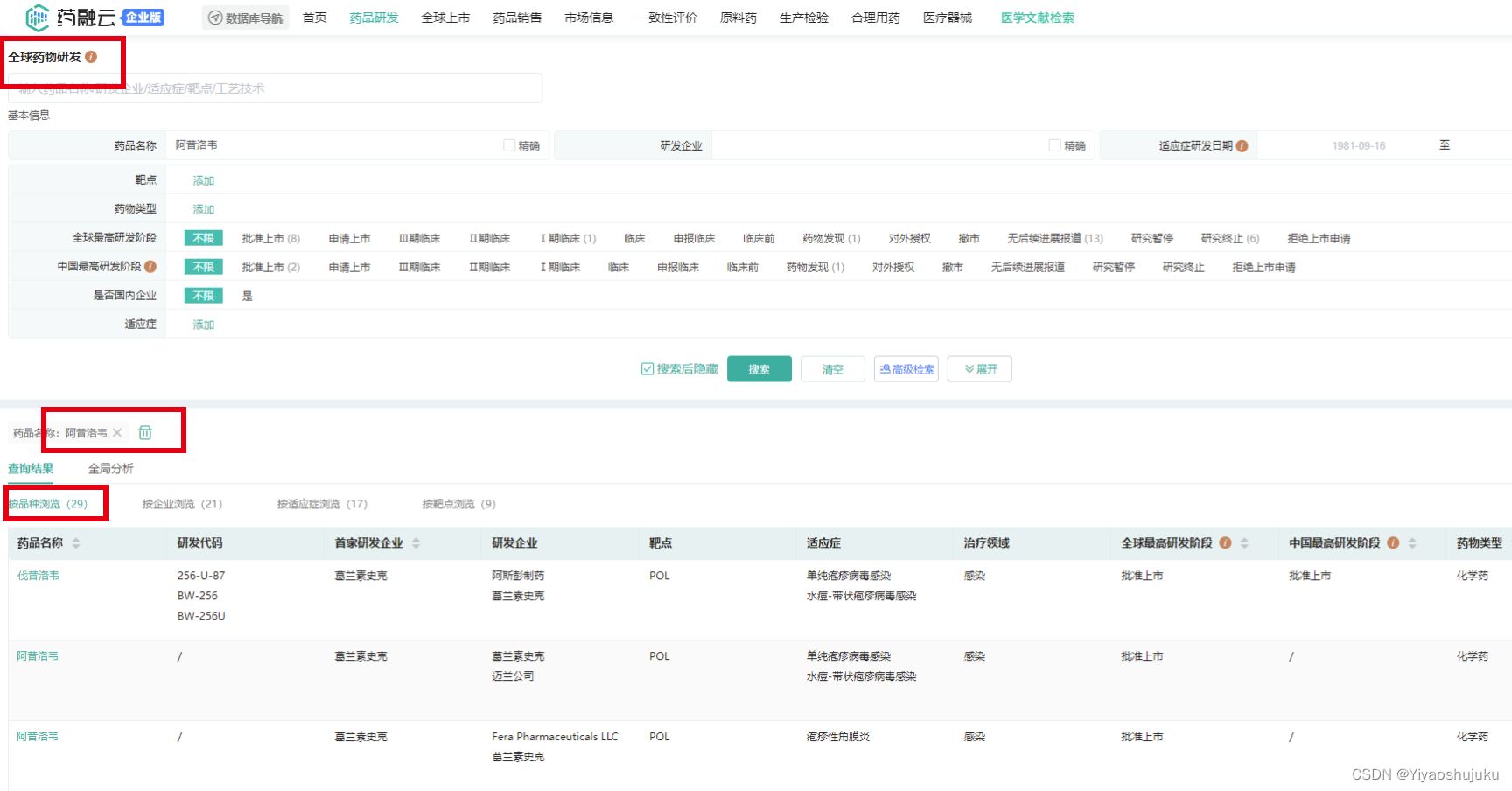
Task: Sort by 中国最高研发阶段 column arrows
Action: tap(1412, 543)
